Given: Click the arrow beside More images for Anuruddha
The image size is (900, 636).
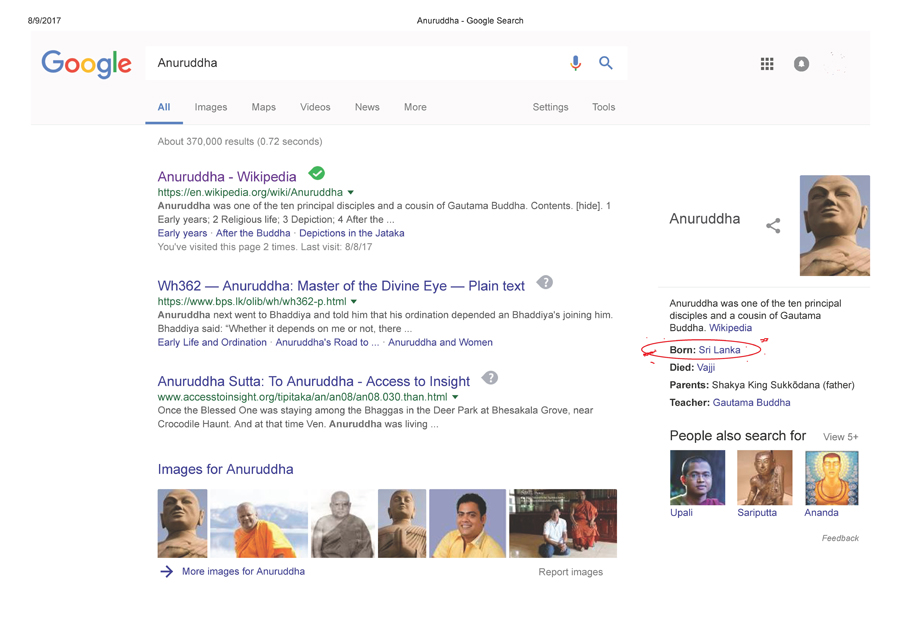Looking at the screenshot, I should click(166, 571).
